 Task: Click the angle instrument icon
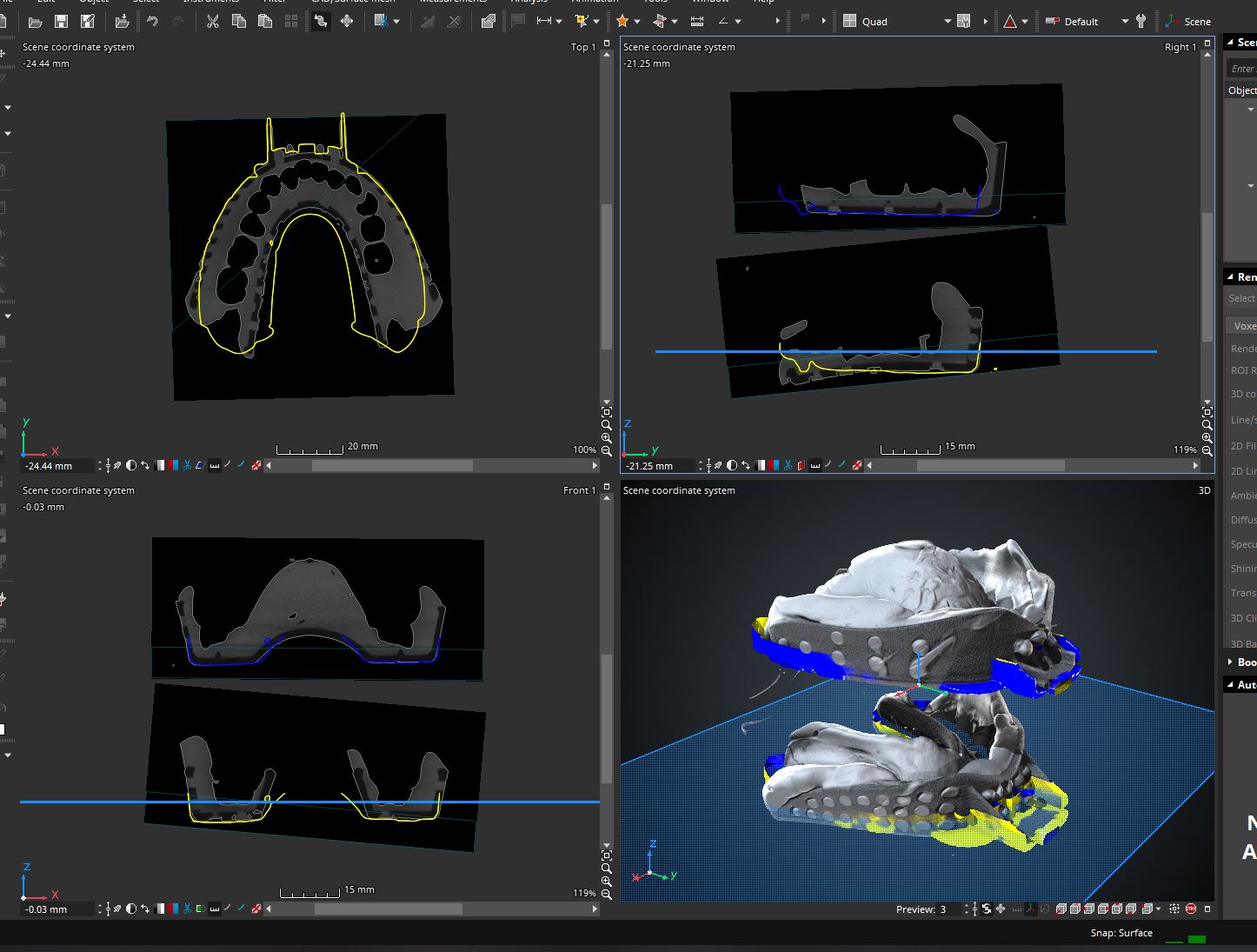coord(723,22)
